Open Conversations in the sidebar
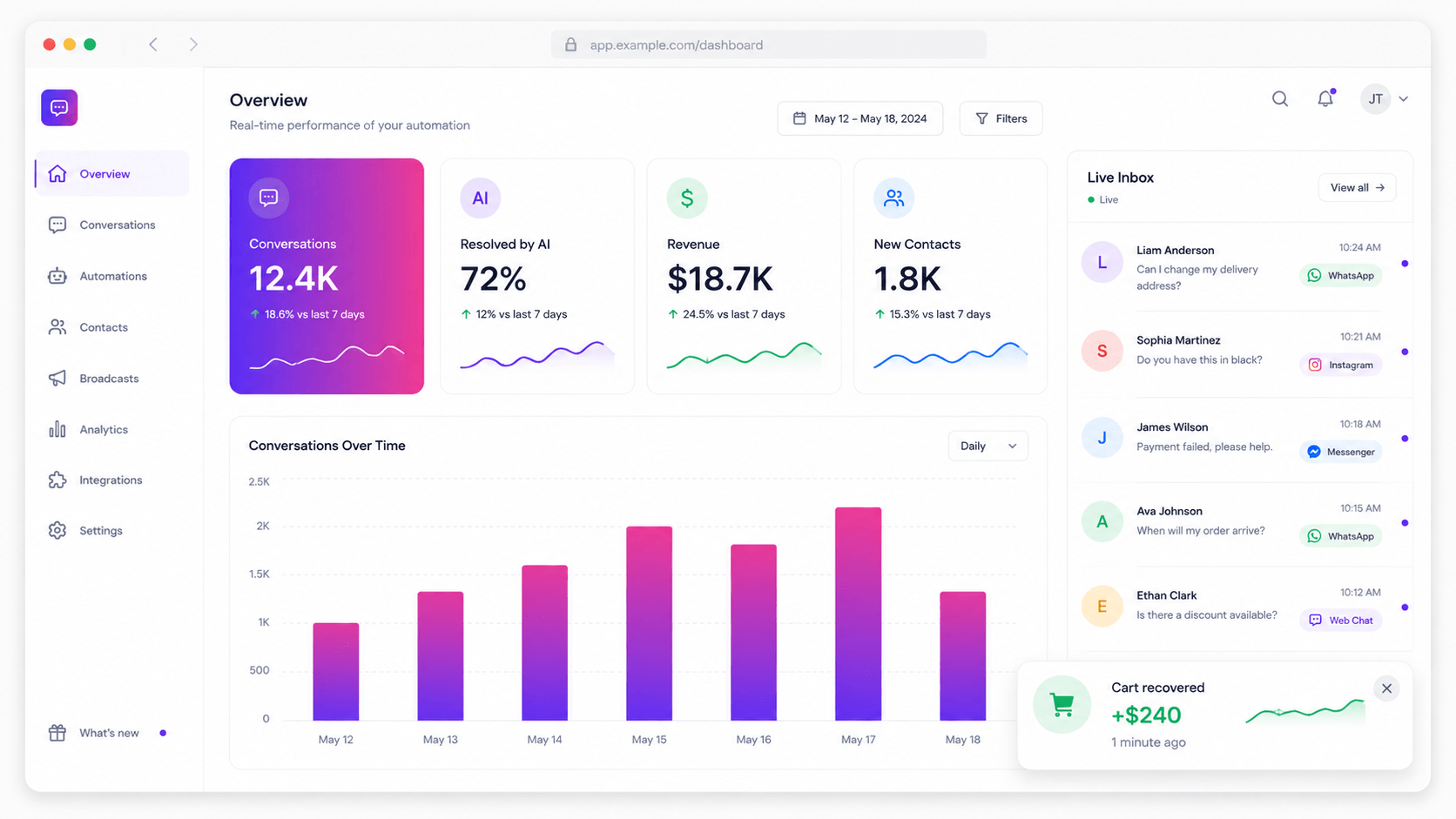 coord(112,225)
